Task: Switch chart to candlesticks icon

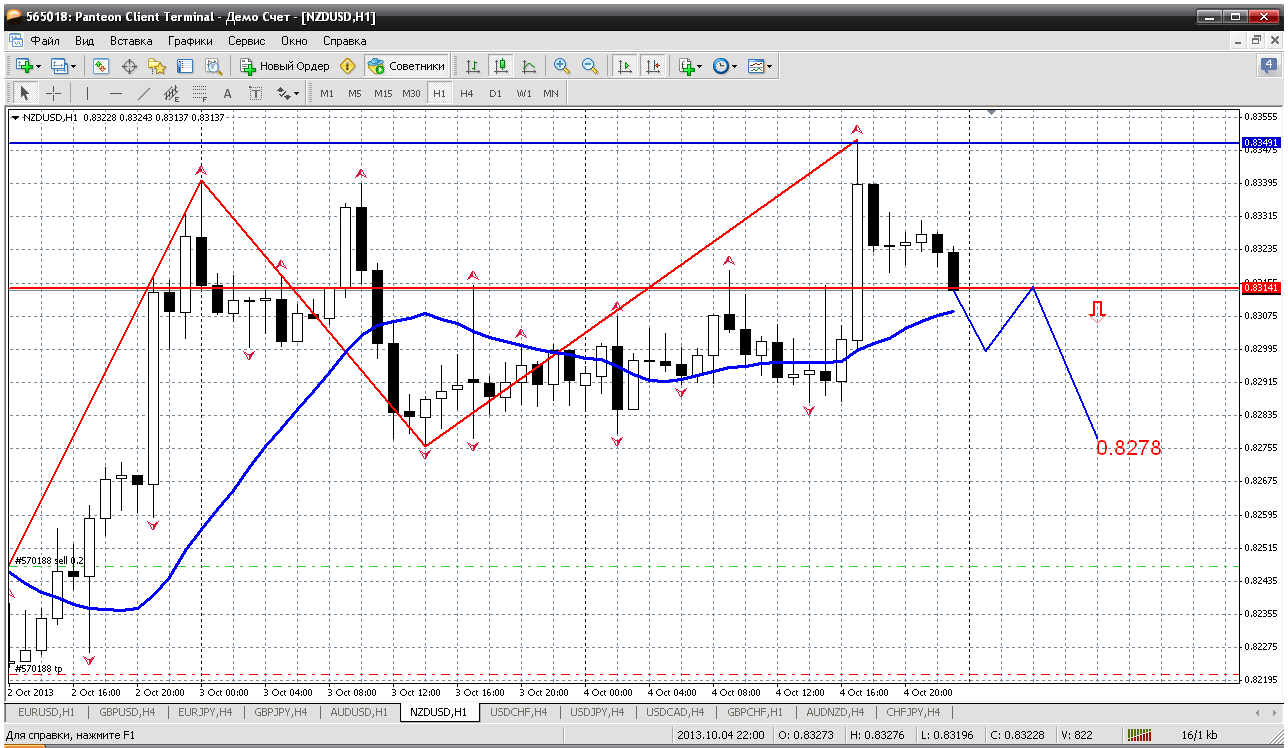Action: (501, 66)
